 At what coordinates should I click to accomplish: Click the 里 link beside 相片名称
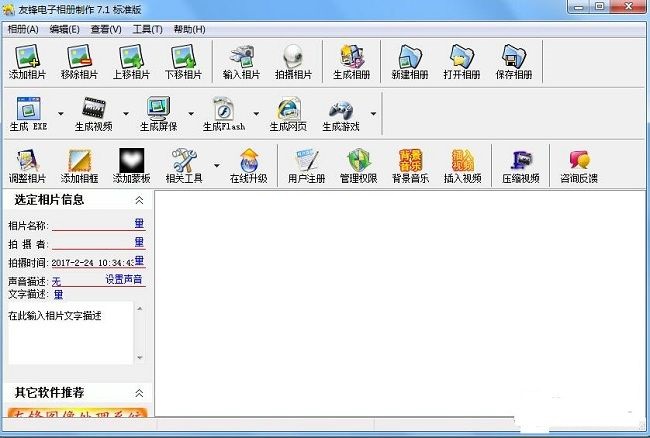[139, 223]
